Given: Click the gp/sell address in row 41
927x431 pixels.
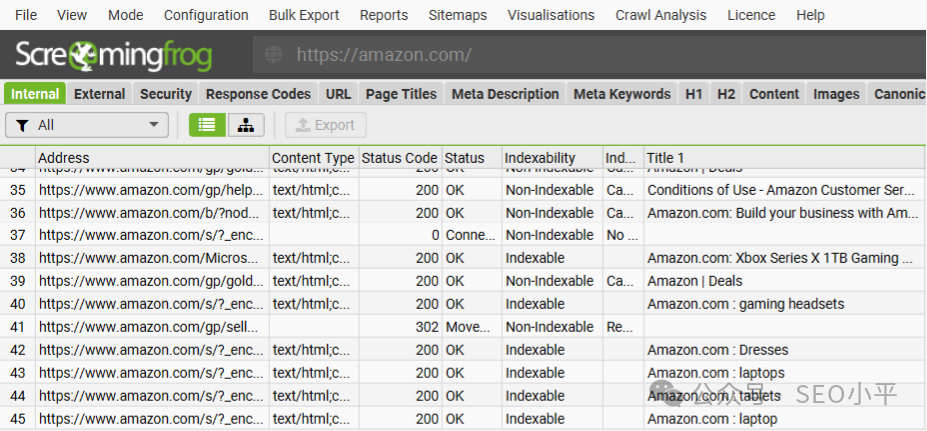Looking at the screenshot, I should [151, 327].
